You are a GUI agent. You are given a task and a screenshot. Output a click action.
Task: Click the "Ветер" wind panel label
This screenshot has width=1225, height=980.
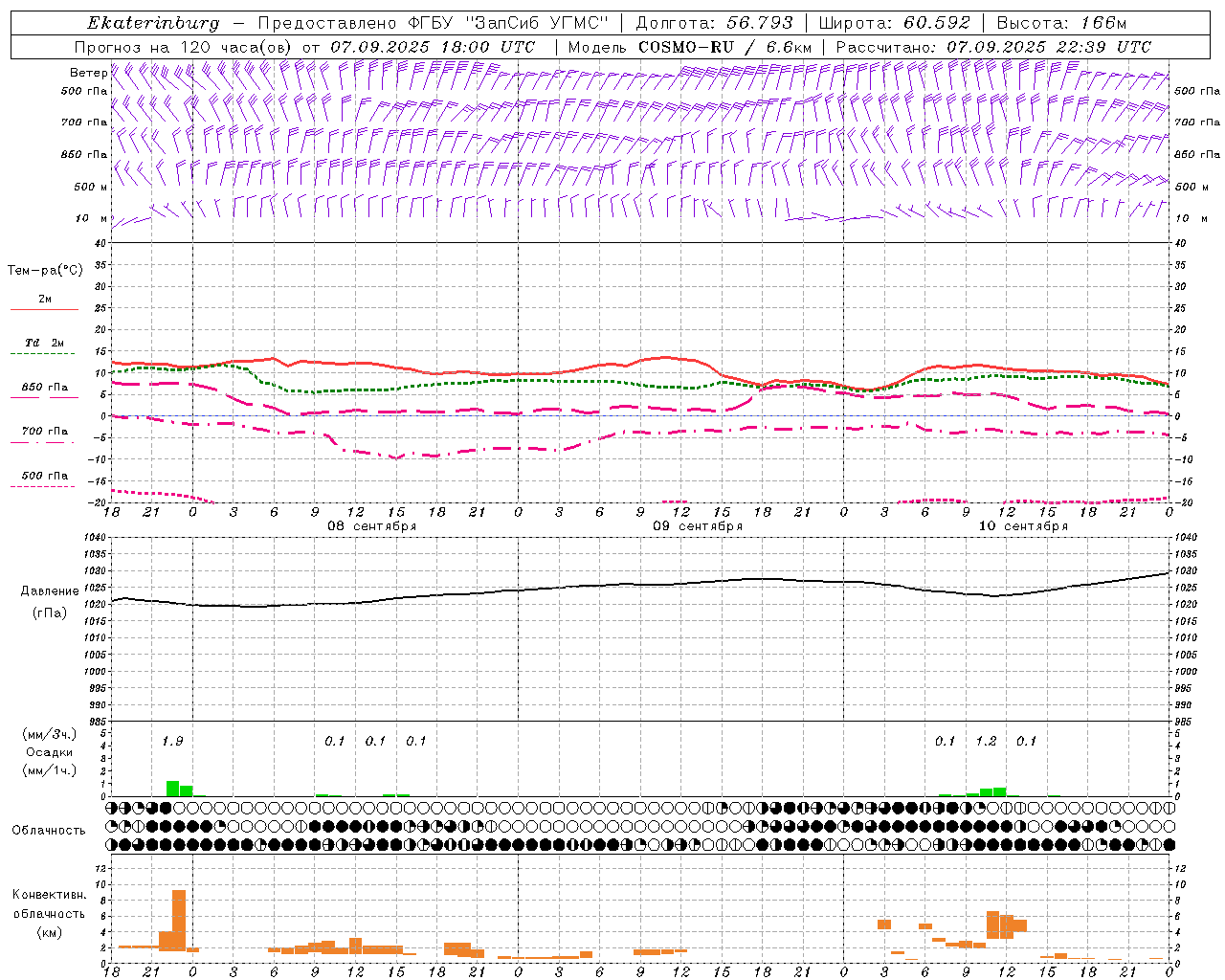point(88,73)
